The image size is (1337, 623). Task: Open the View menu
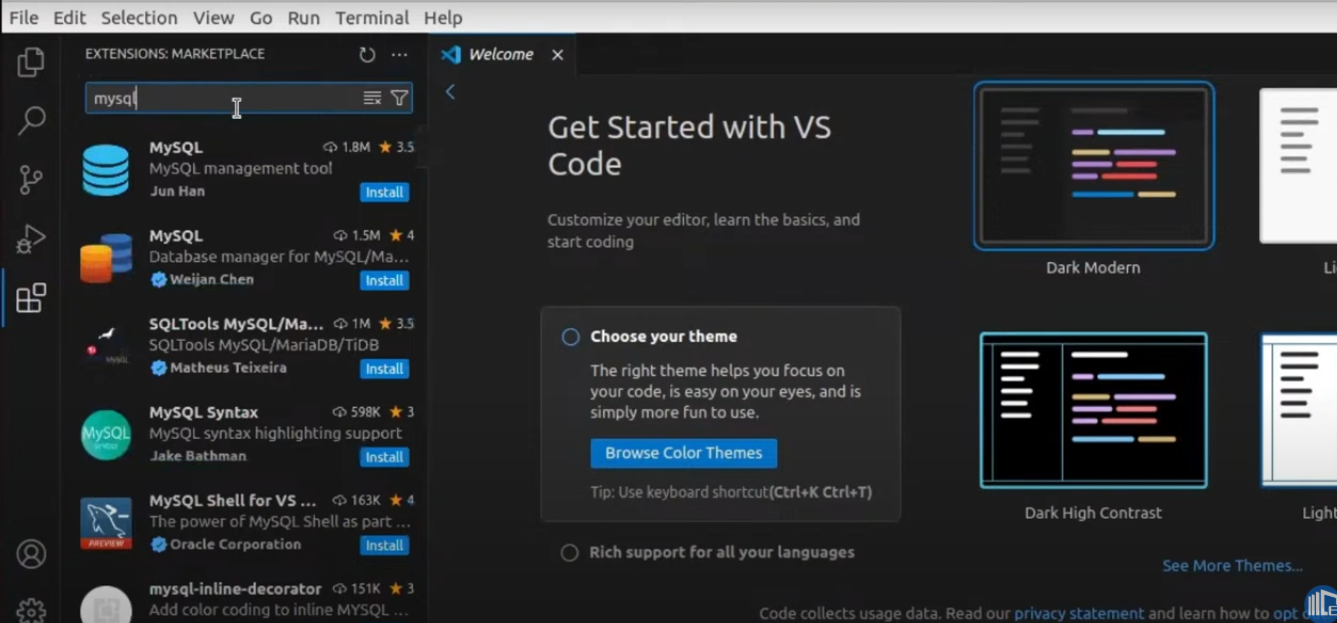coord(213,17)
